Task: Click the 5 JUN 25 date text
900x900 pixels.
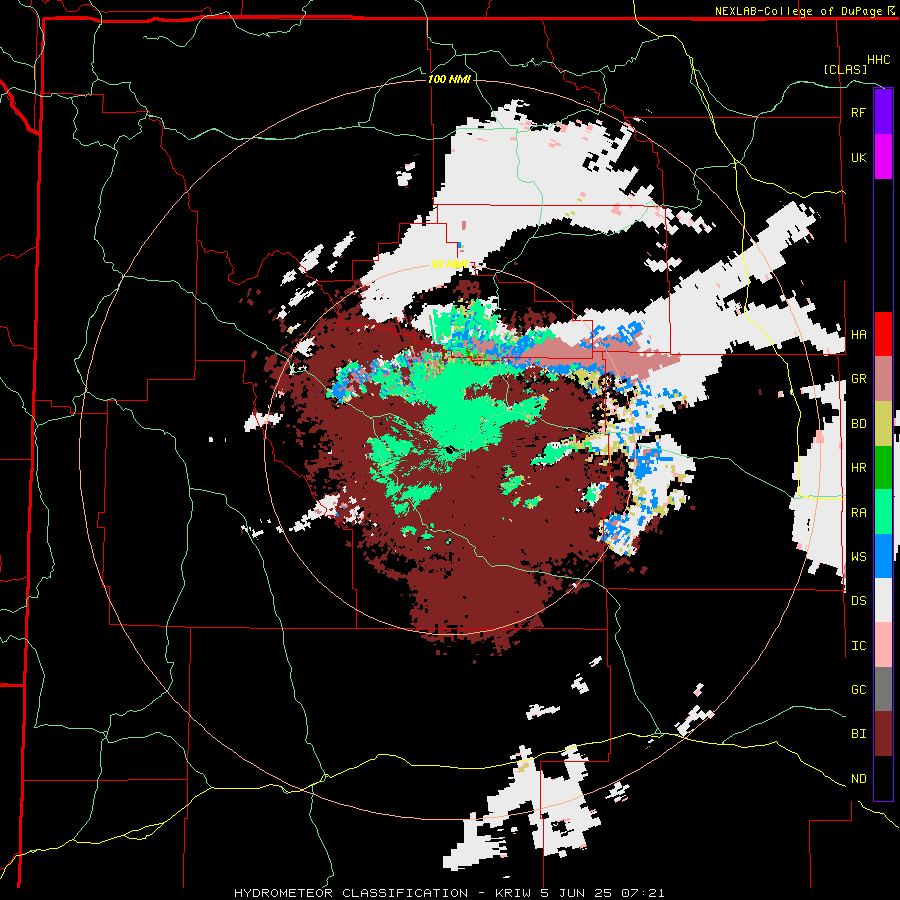Action: (x=575, y=893)
